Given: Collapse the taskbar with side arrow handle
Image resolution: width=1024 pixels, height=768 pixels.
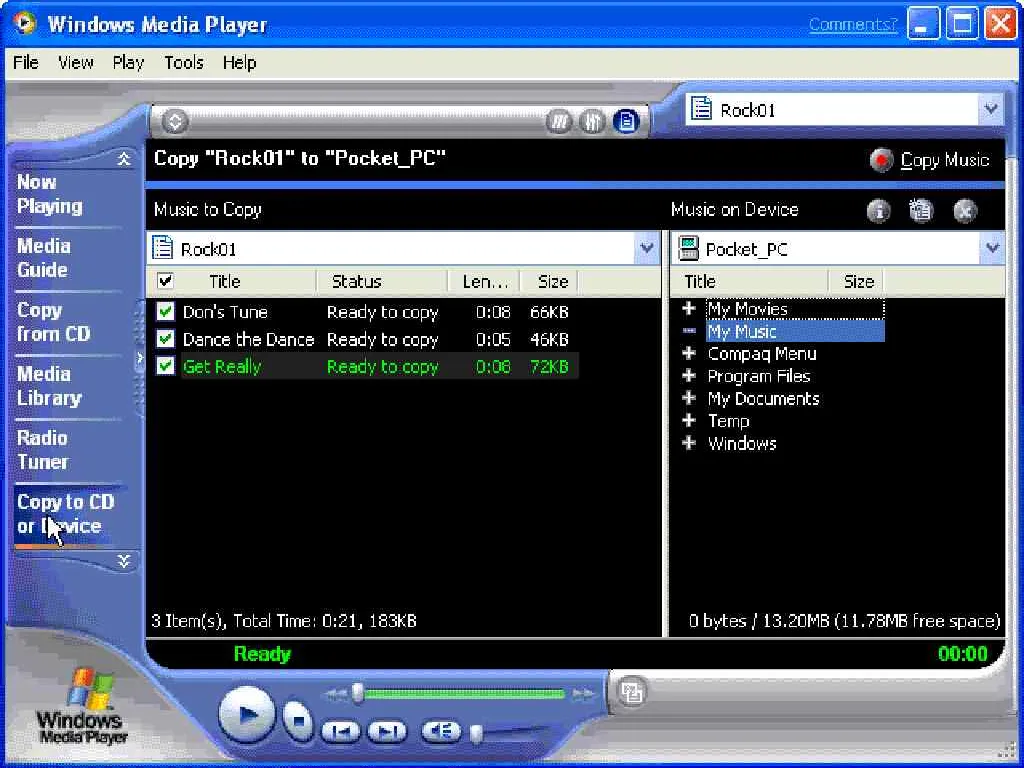Looking at the screenshot, I should [x=139, y=358].
